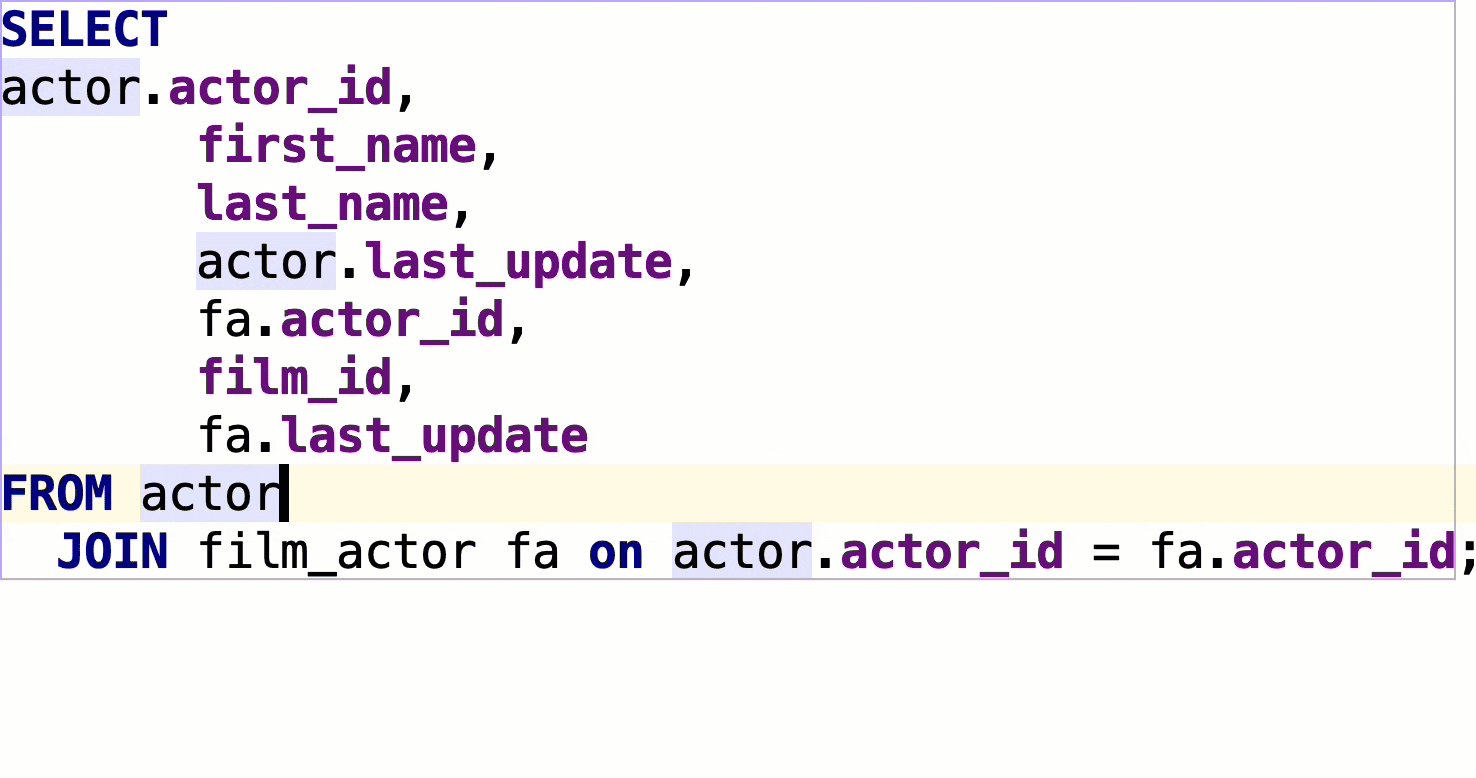Click the film_actor table name
The image size is (1476, 778).
(x=337, y=552)
